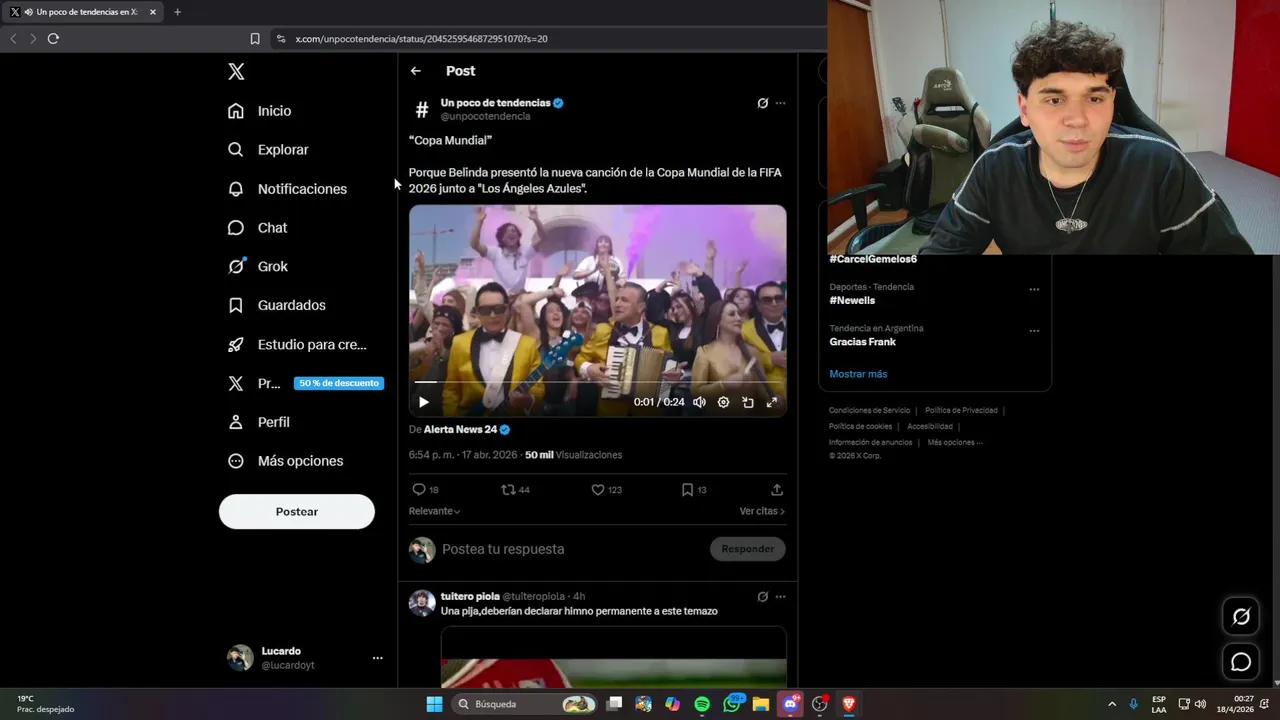
Task: Click the taskbar Búsqueda search box
Action: click(525, 704)
